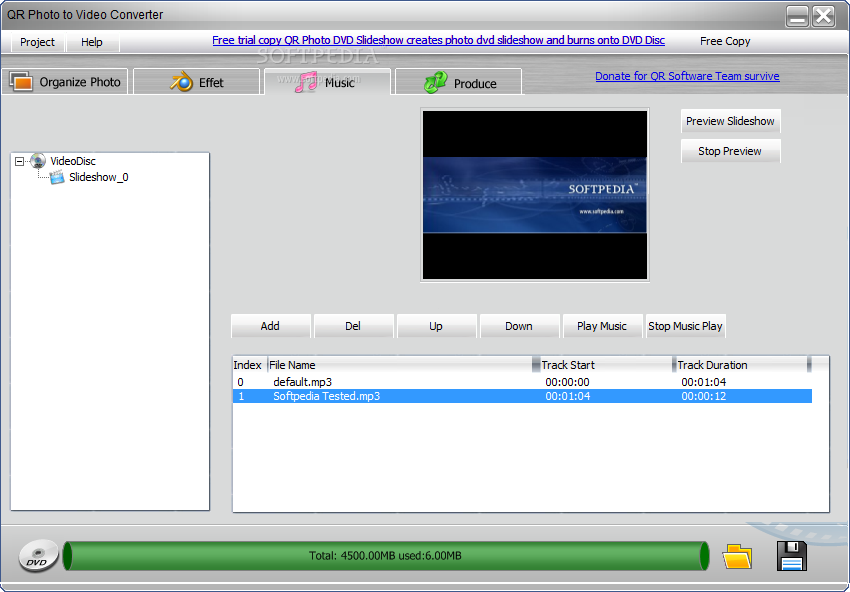Click the green Produce tab icon
Viewport: 850px width, 592px height.
pos(435,82)
